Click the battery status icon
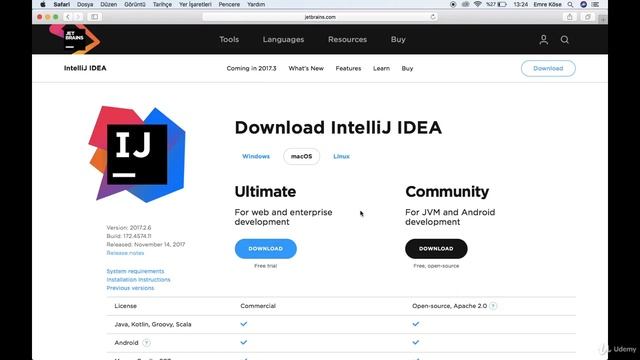640x360 pixels. pyautogui.click(x=502, y=4)
